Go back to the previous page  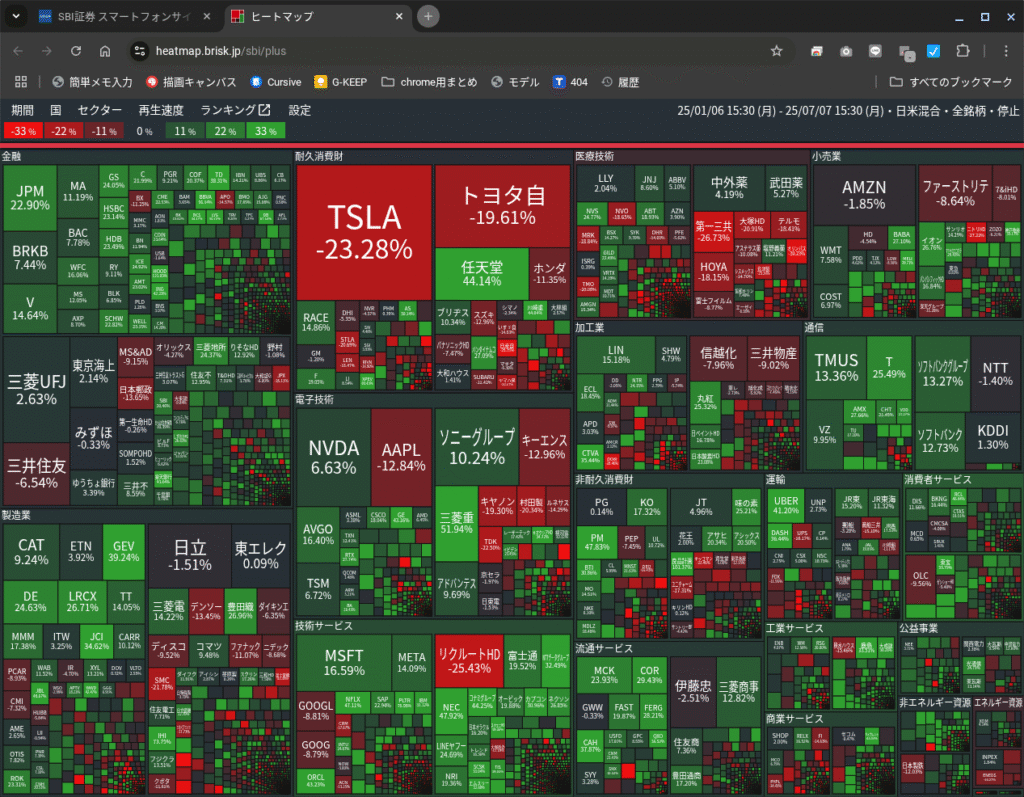point(18,51)
